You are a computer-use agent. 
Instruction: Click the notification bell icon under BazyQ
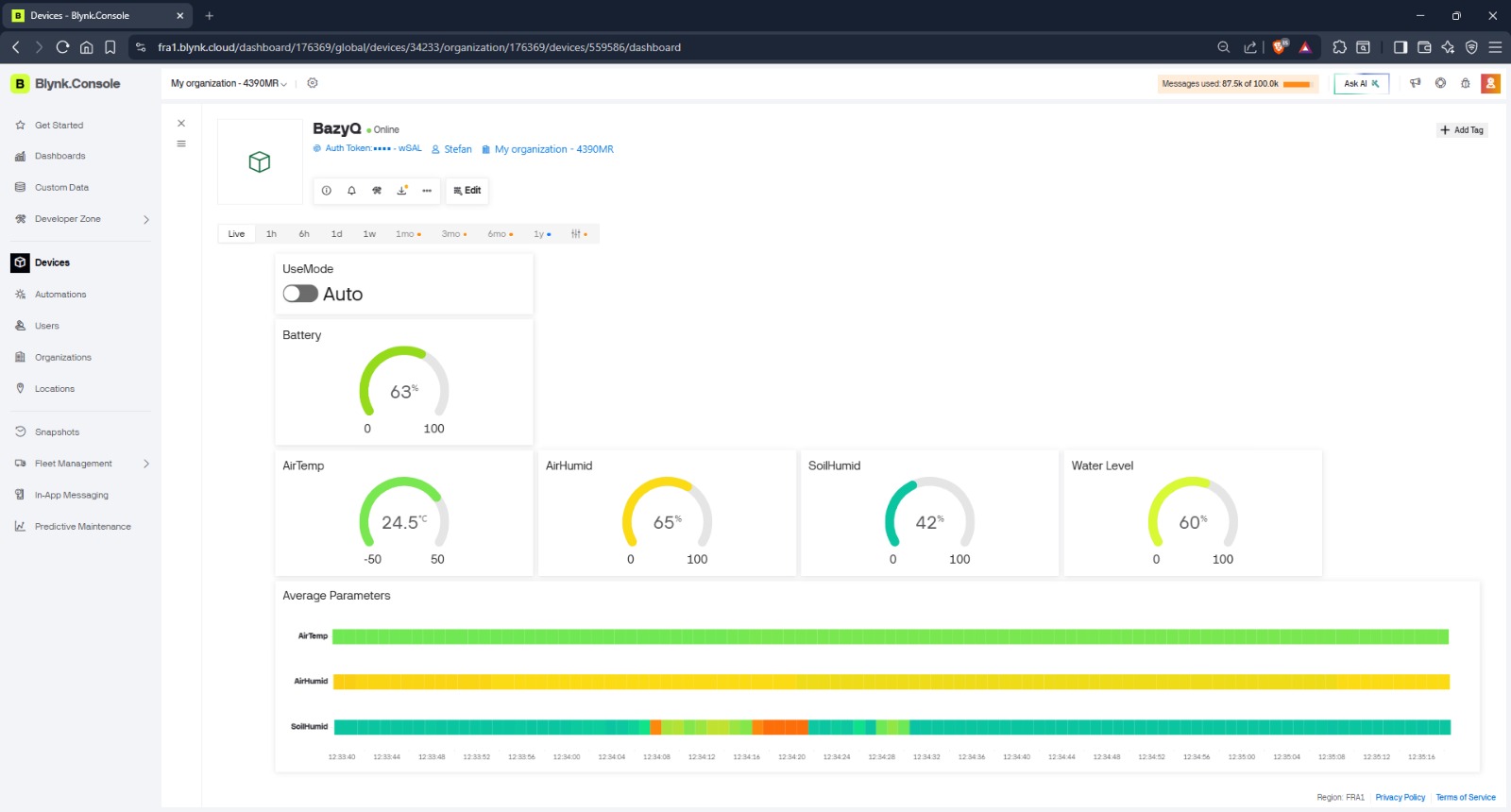tap(351, 191)
